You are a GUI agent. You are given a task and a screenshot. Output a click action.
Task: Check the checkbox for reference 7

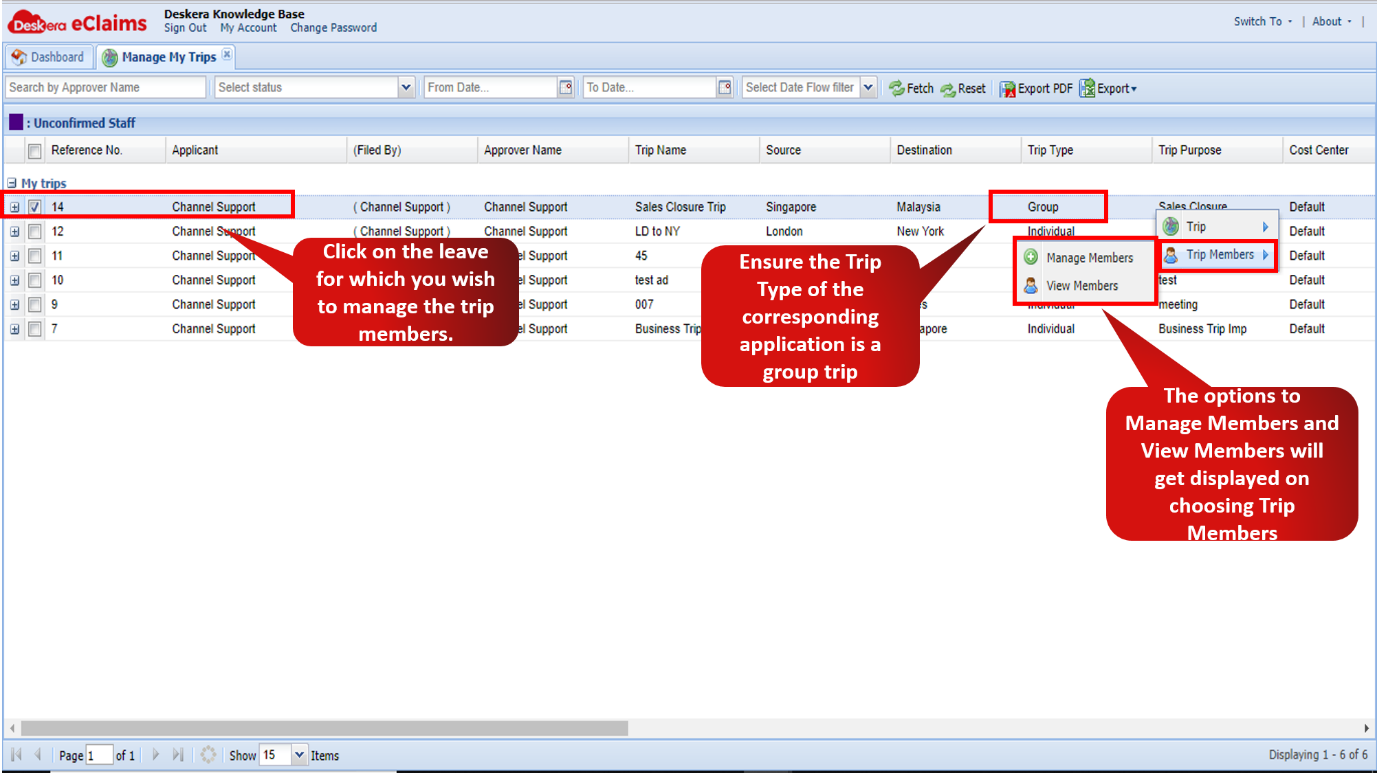(x=35, y=329)
